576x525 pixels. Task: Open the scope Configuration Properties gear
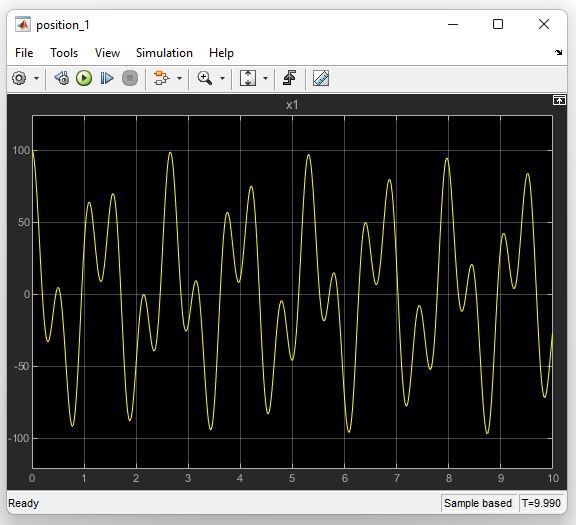[x=19, y=78]
